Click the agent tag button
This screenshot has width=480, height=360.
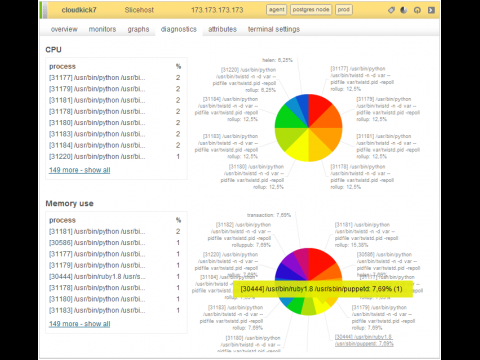(277, 10)
